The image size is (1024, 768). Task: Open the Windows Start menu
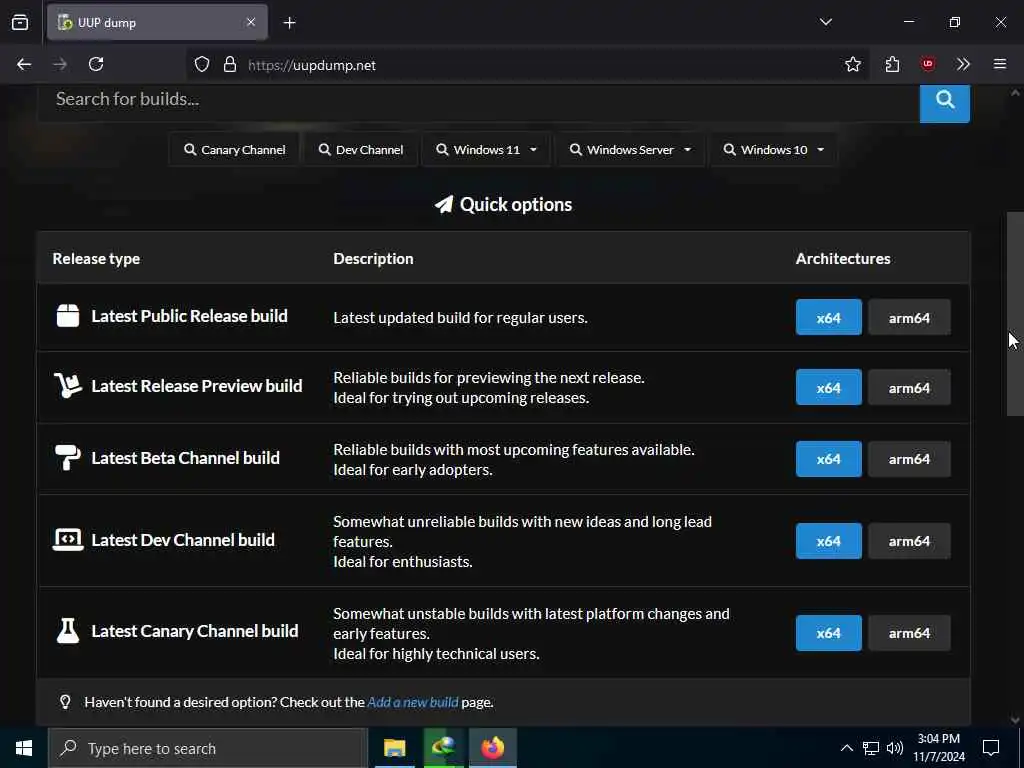click(24, 748)
